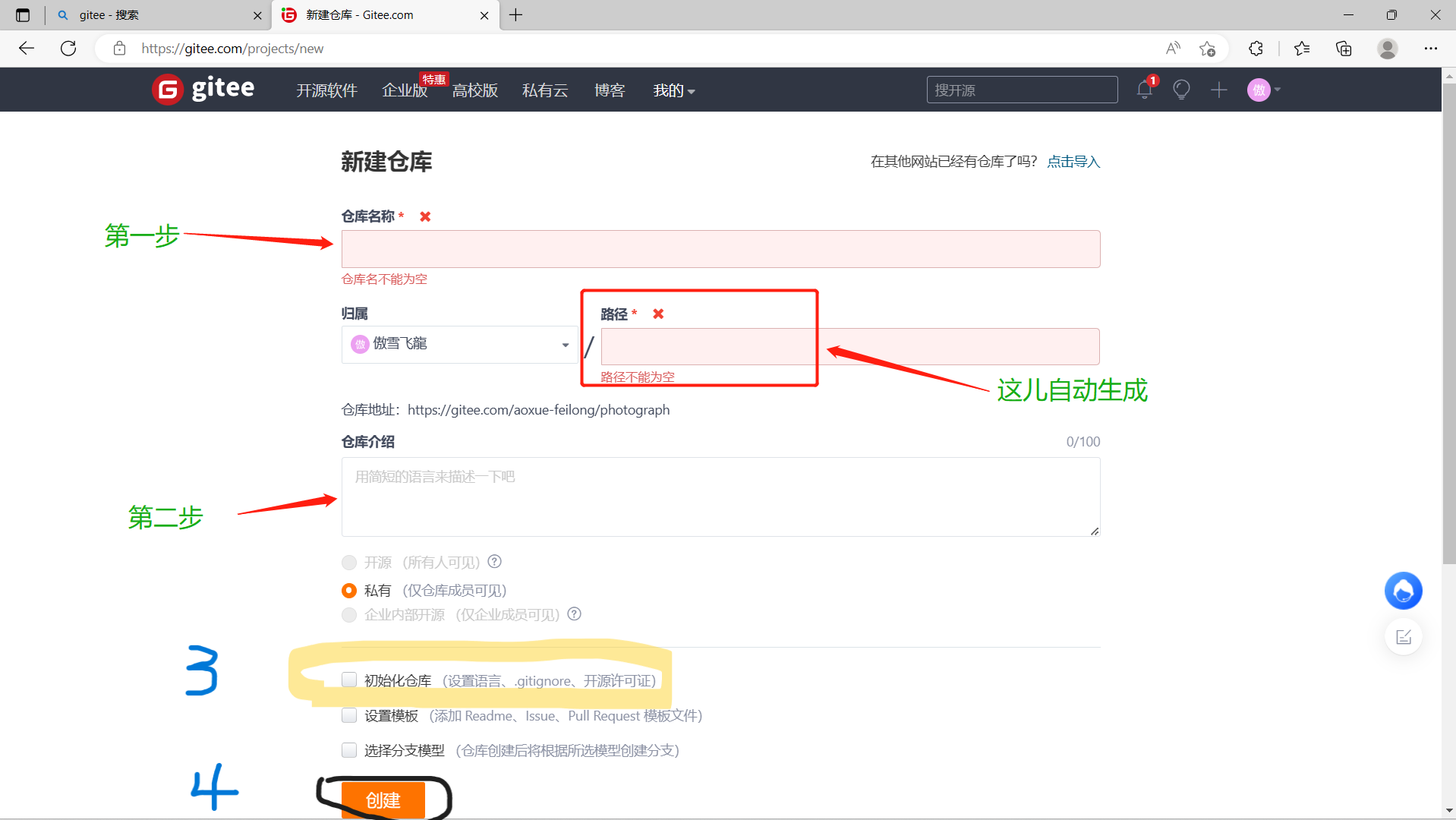1456x820 pixels.
Task: Expand the 归属 owner dropdown
Action: [x=459, y=345]
